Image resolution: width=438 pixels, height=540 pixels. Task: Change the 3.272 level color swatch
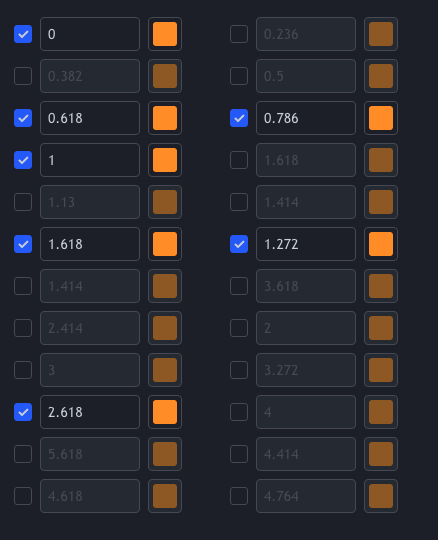tap(381, 370)
